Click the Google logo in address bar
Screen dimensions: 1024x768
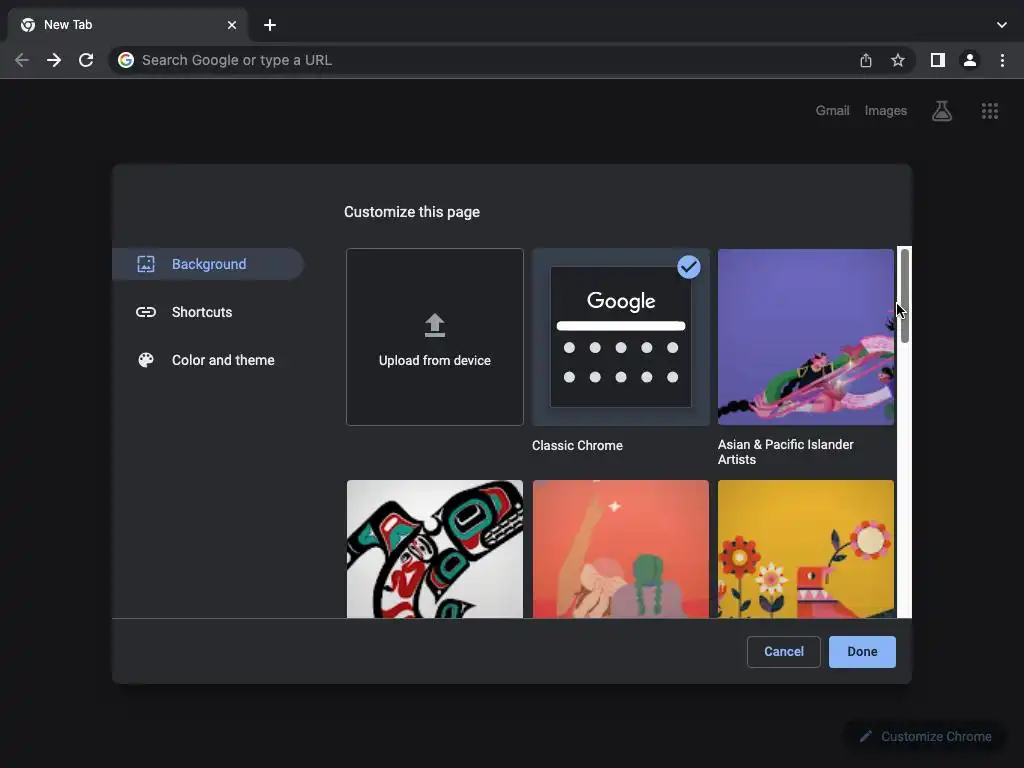point(126,60)
